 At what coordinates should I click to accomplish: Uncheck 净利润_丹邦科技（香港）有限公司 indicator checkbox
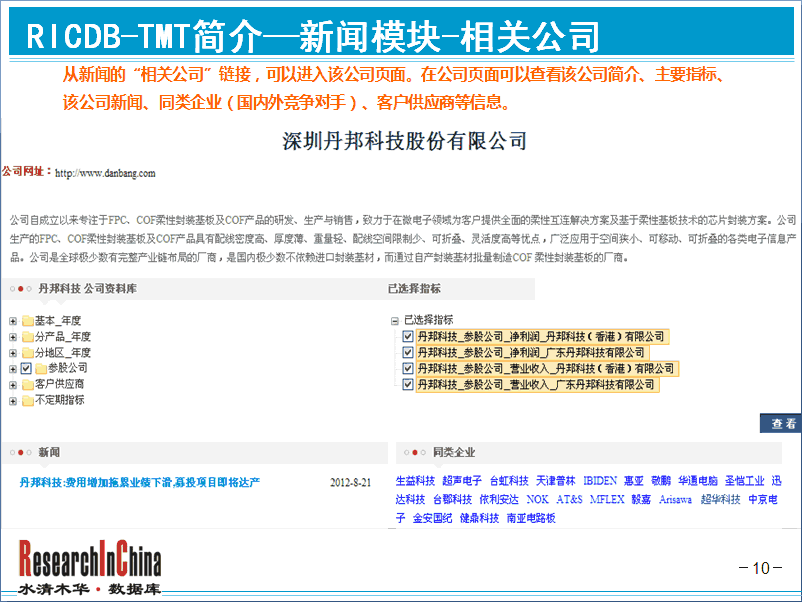(408, 337)
